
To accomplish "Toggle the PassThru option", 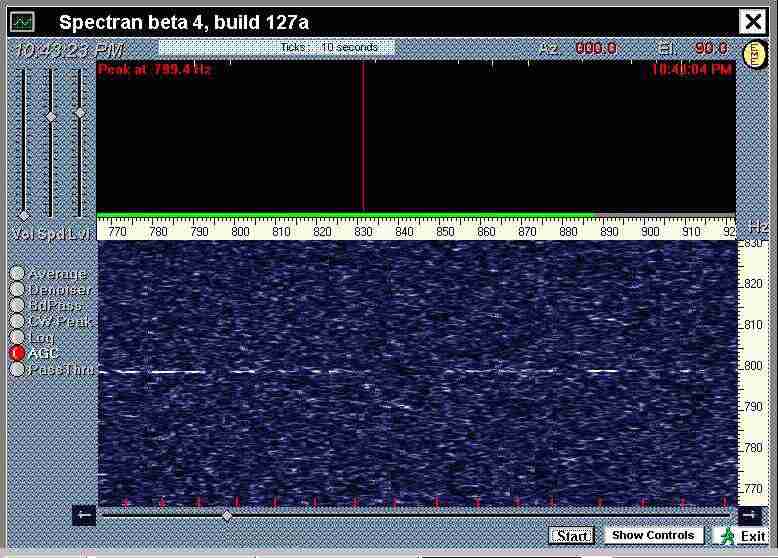I will [x=17, y=370].
